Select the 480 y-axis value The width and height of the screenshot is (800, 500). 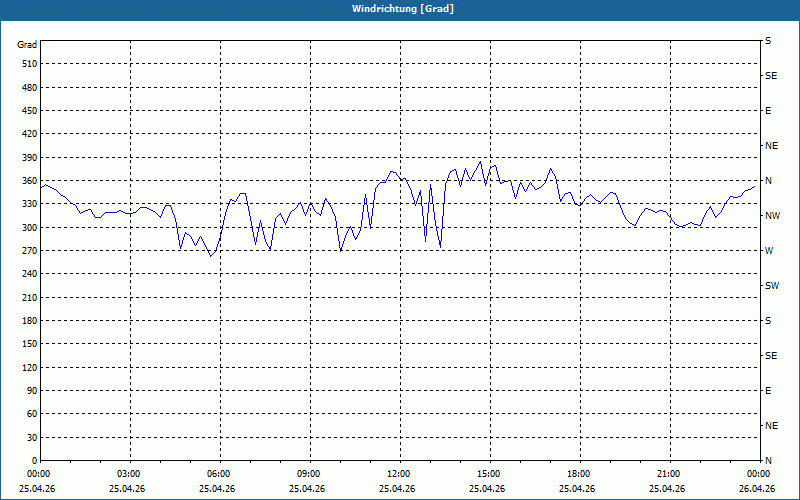pos(30,88)
